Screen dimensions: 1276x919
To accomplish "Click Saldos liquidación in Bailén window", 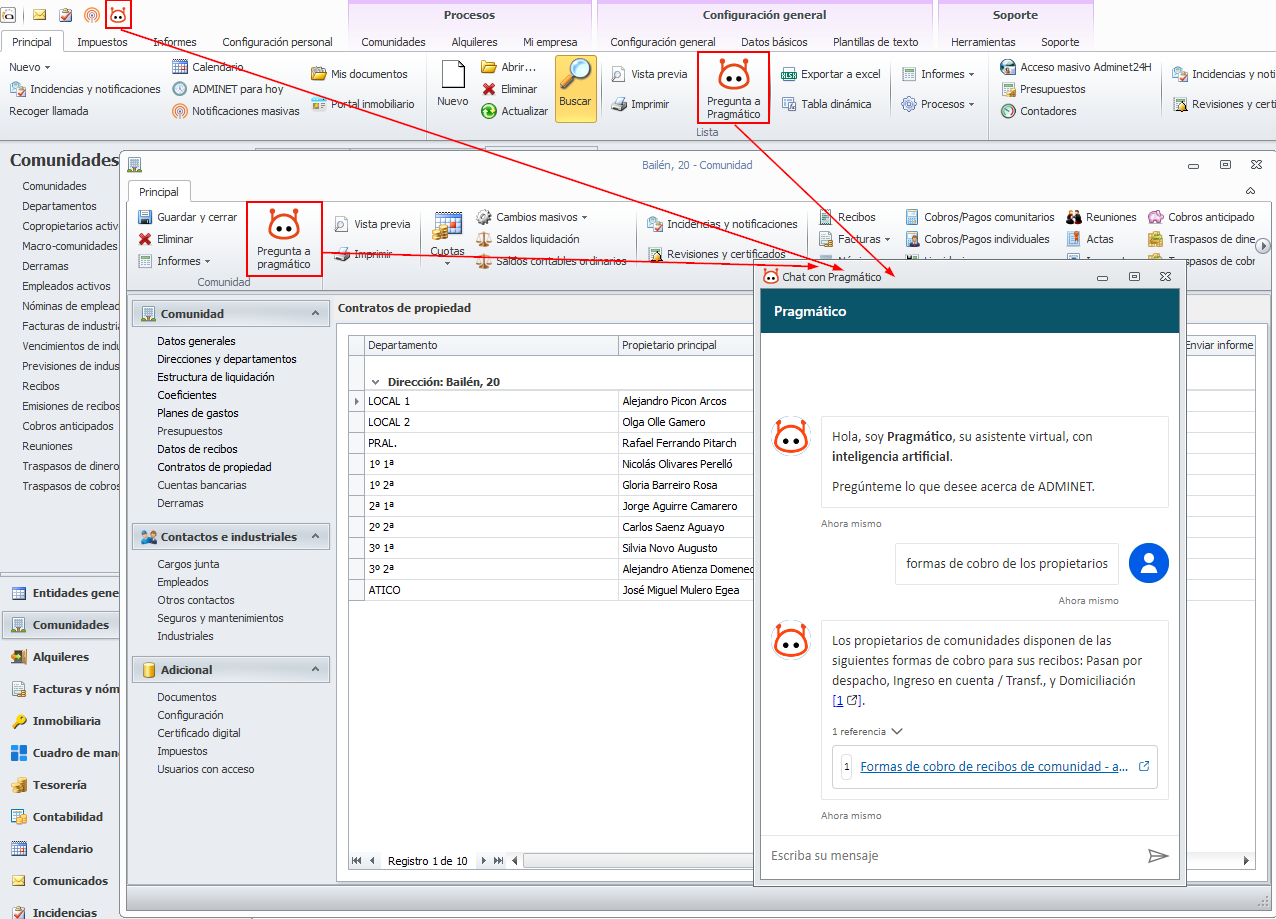I will [x=527, y=239].
